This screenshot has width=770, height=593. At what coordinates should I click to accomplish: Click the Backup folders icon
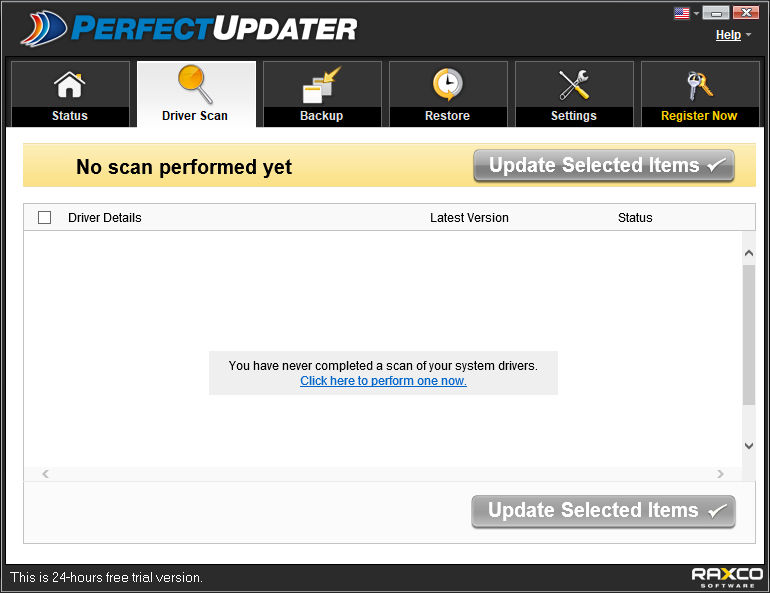[x=322, y=84]
